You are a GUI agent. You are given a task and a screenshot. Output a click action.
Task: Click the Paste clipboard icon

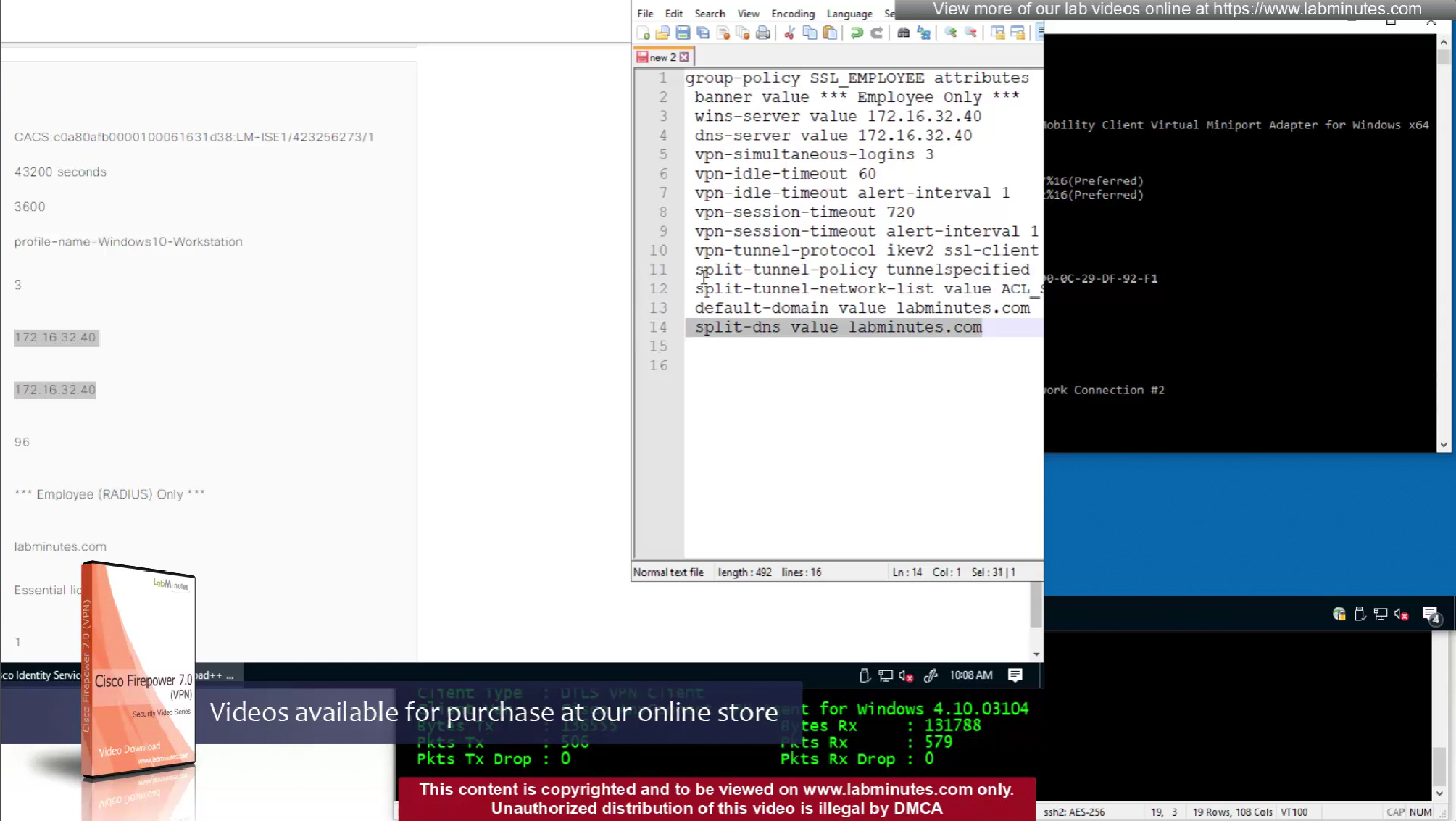click(830, 33)
